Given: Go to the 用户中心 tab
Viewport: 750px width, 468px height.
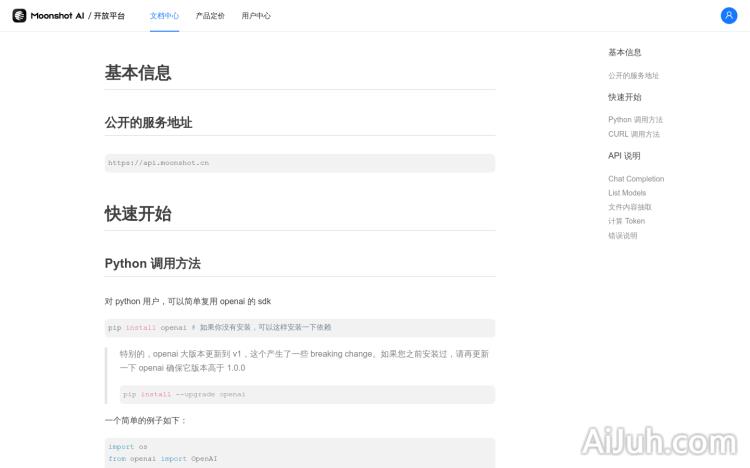Looking at the screenshot, I should click(256, 16).
